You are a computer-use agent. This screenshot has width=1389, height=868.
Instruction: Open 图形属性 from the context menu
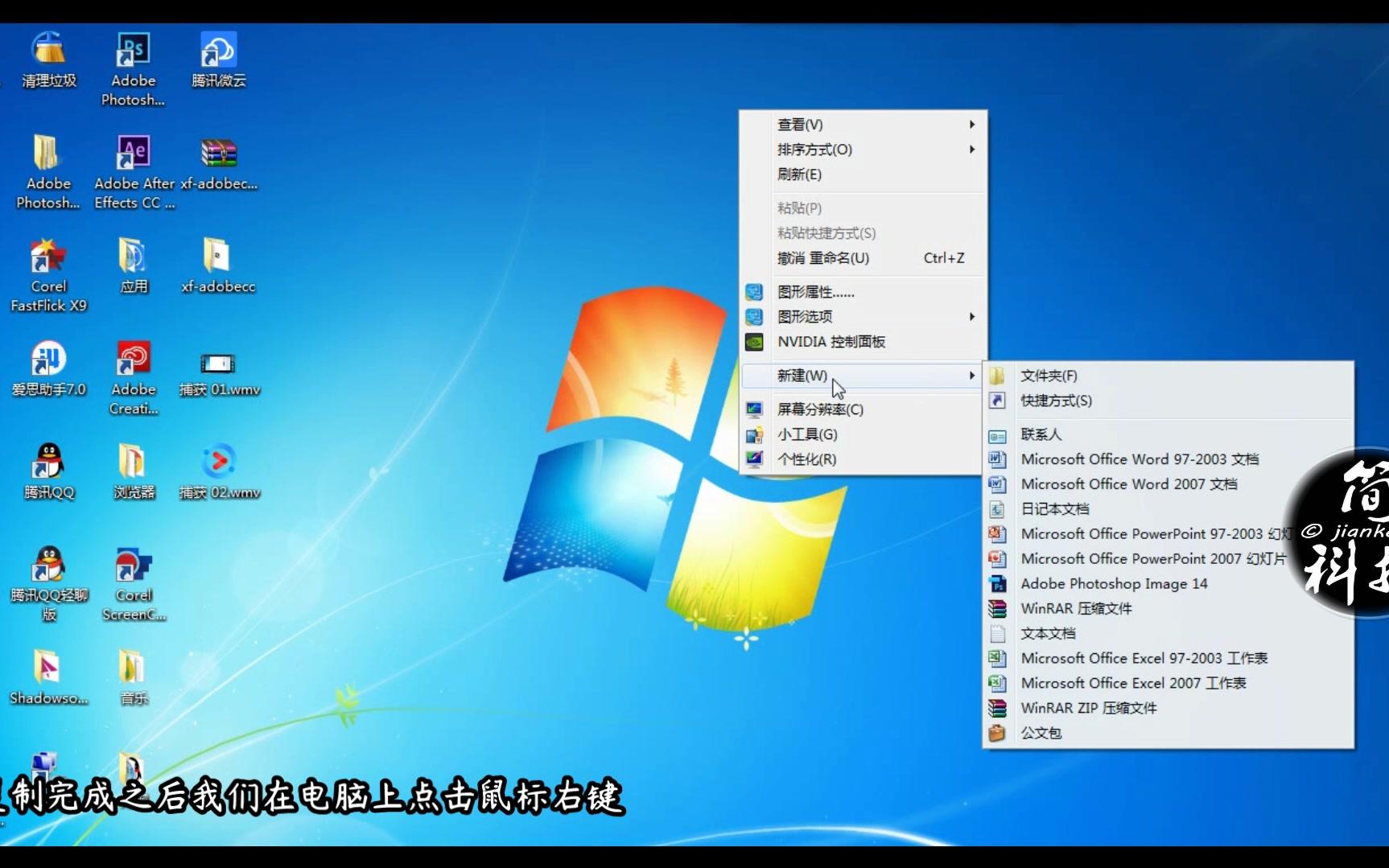(x=863, y=292)
